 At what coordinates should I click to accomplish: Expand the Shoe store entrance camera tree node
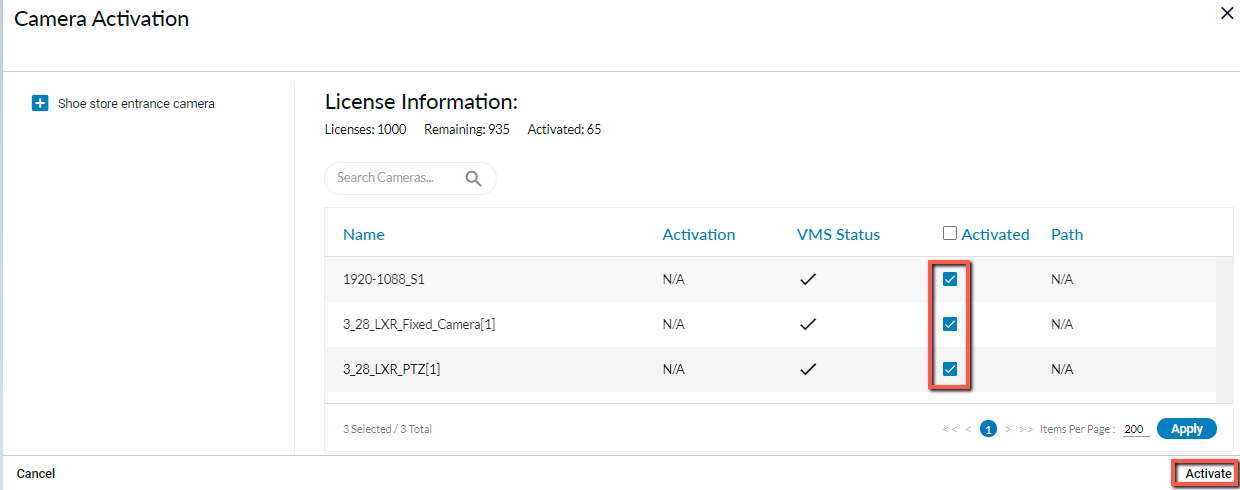tap(40, 103)
